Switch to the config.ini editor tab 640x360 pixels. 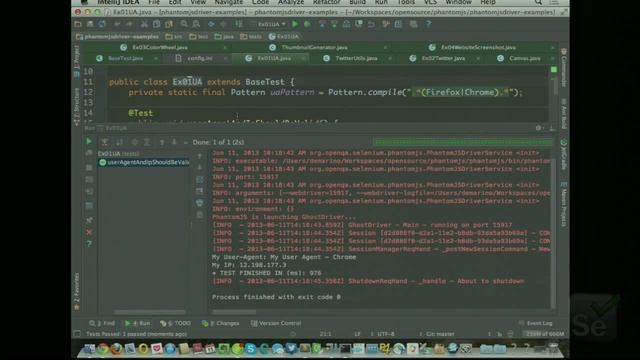(x=200, y=58)
